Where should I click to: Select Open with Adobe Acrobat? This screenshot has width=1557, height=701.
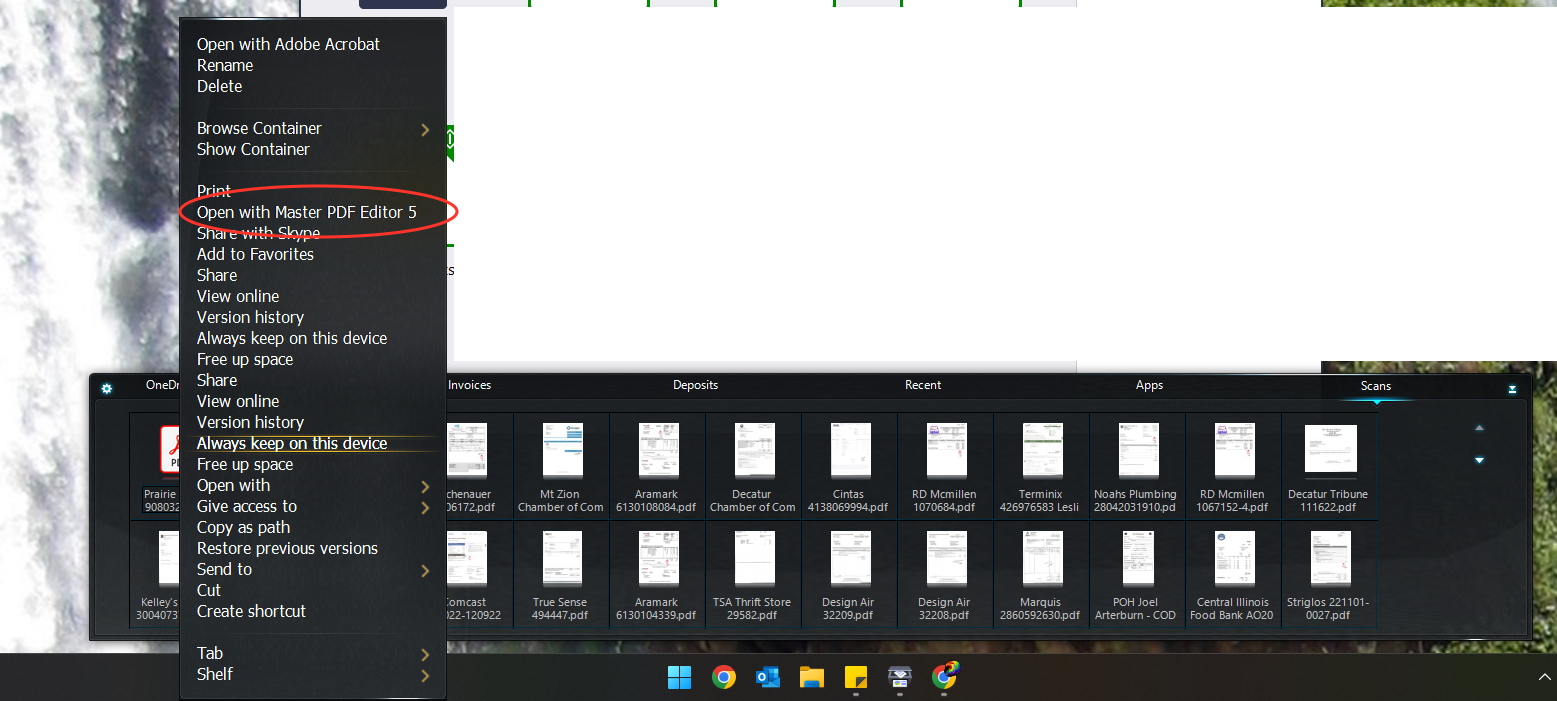(x=288, y=44)
